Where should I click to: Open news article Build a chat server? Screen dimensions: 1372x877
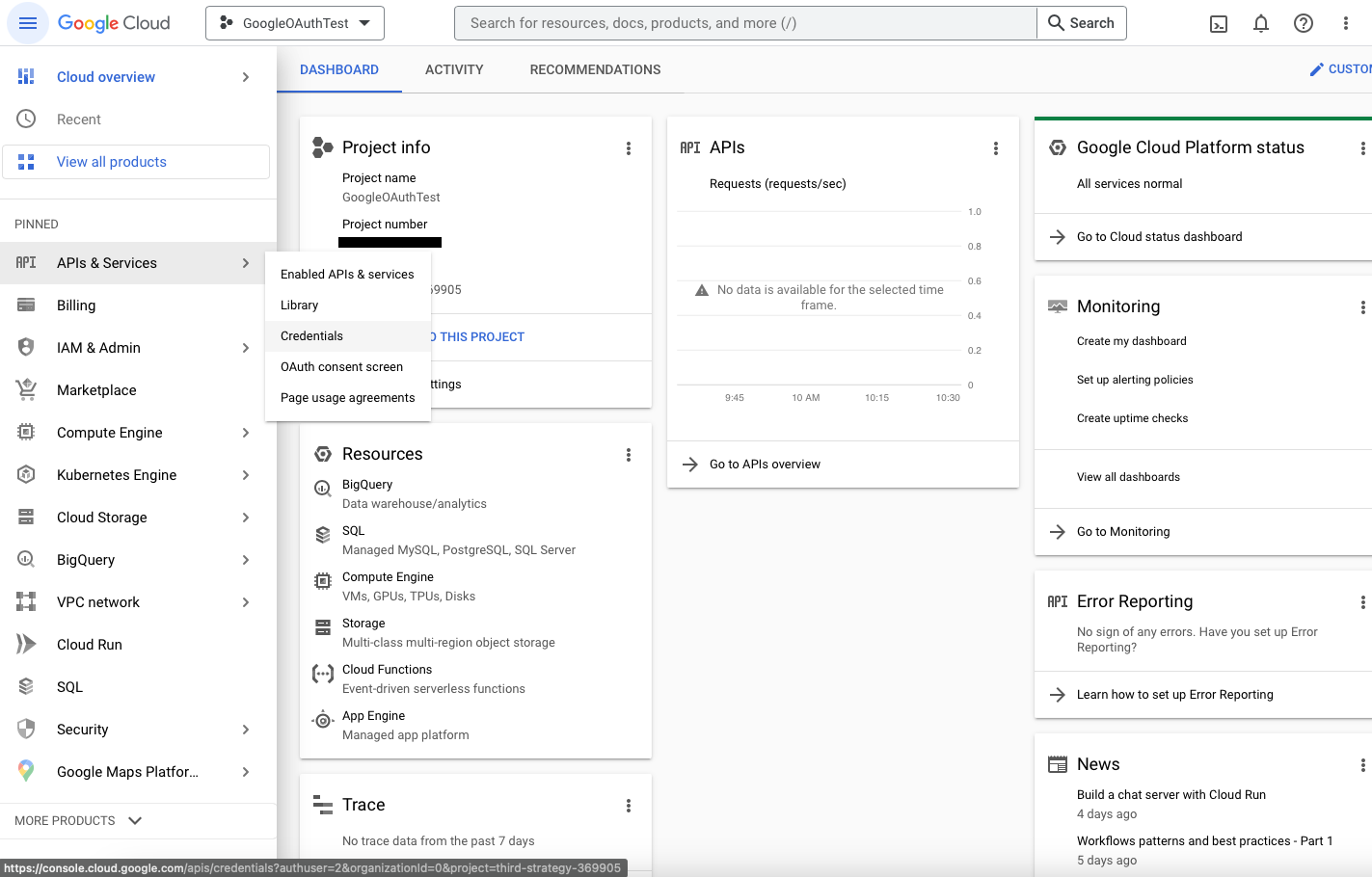coord(1170,795)
